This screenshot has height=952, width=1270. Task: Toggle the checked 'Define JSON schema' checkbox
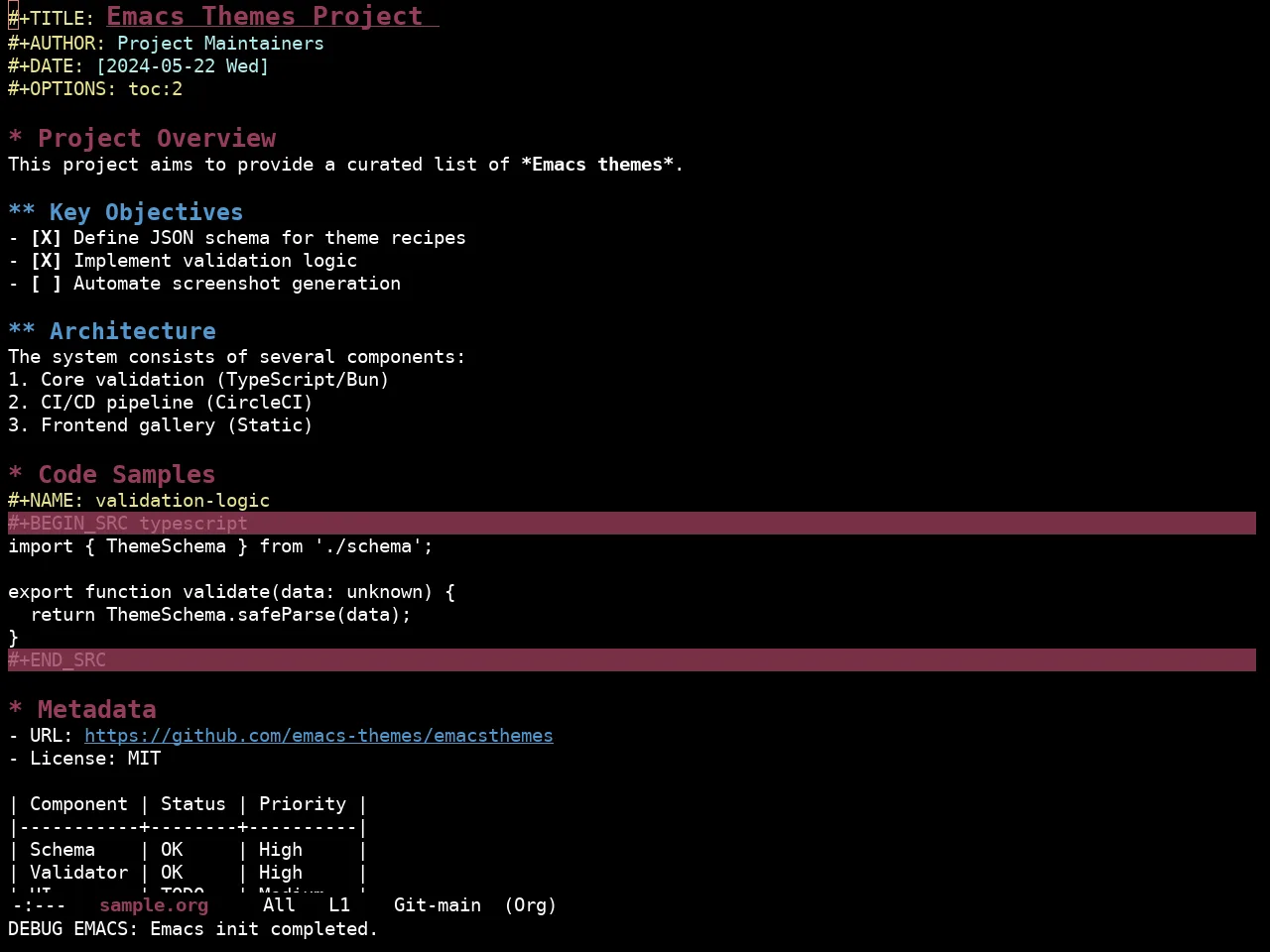coord(46,238)
